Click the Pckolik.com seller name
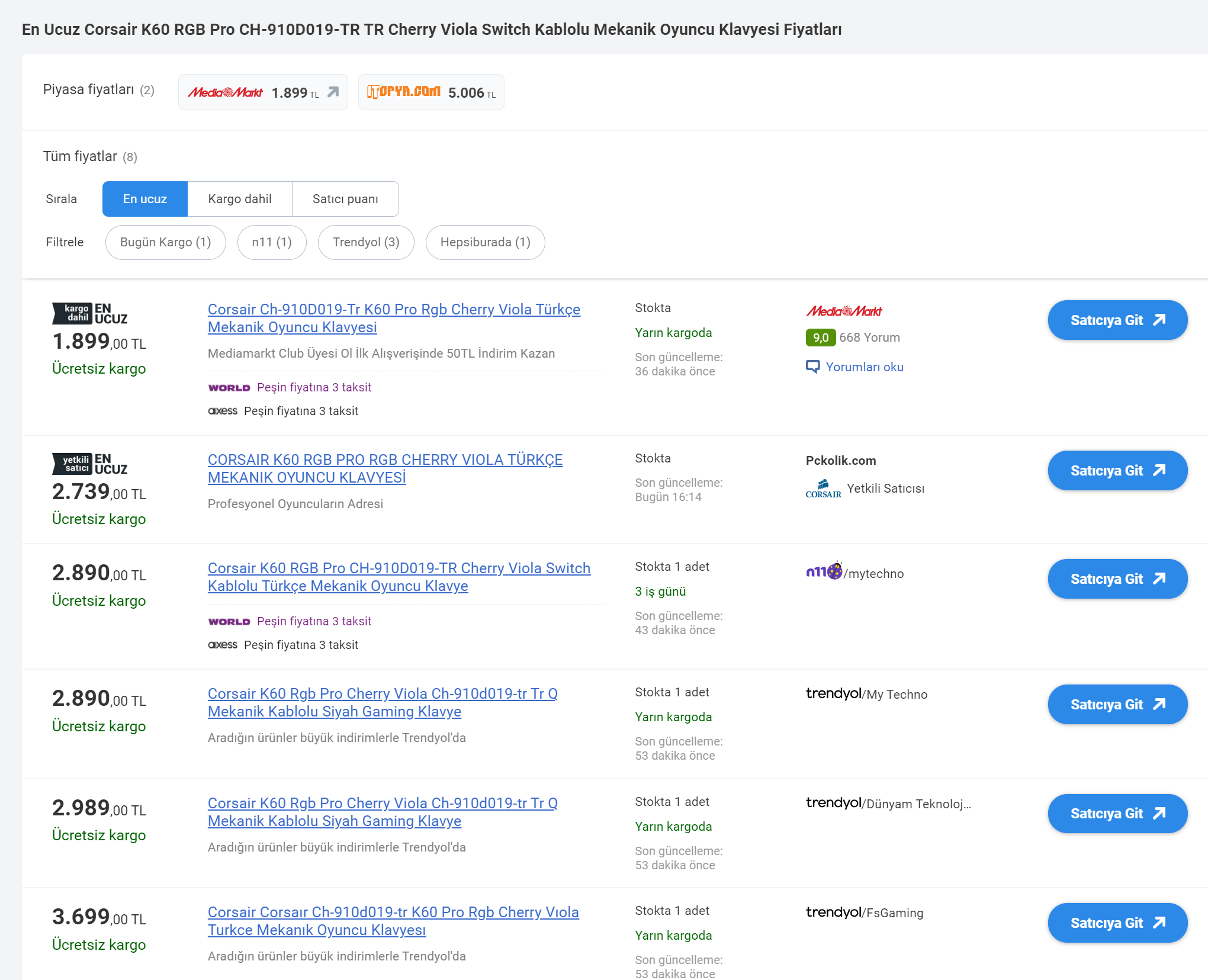Image resolution: width=1208 pixels, height=980 pixels. pos(841,461)
